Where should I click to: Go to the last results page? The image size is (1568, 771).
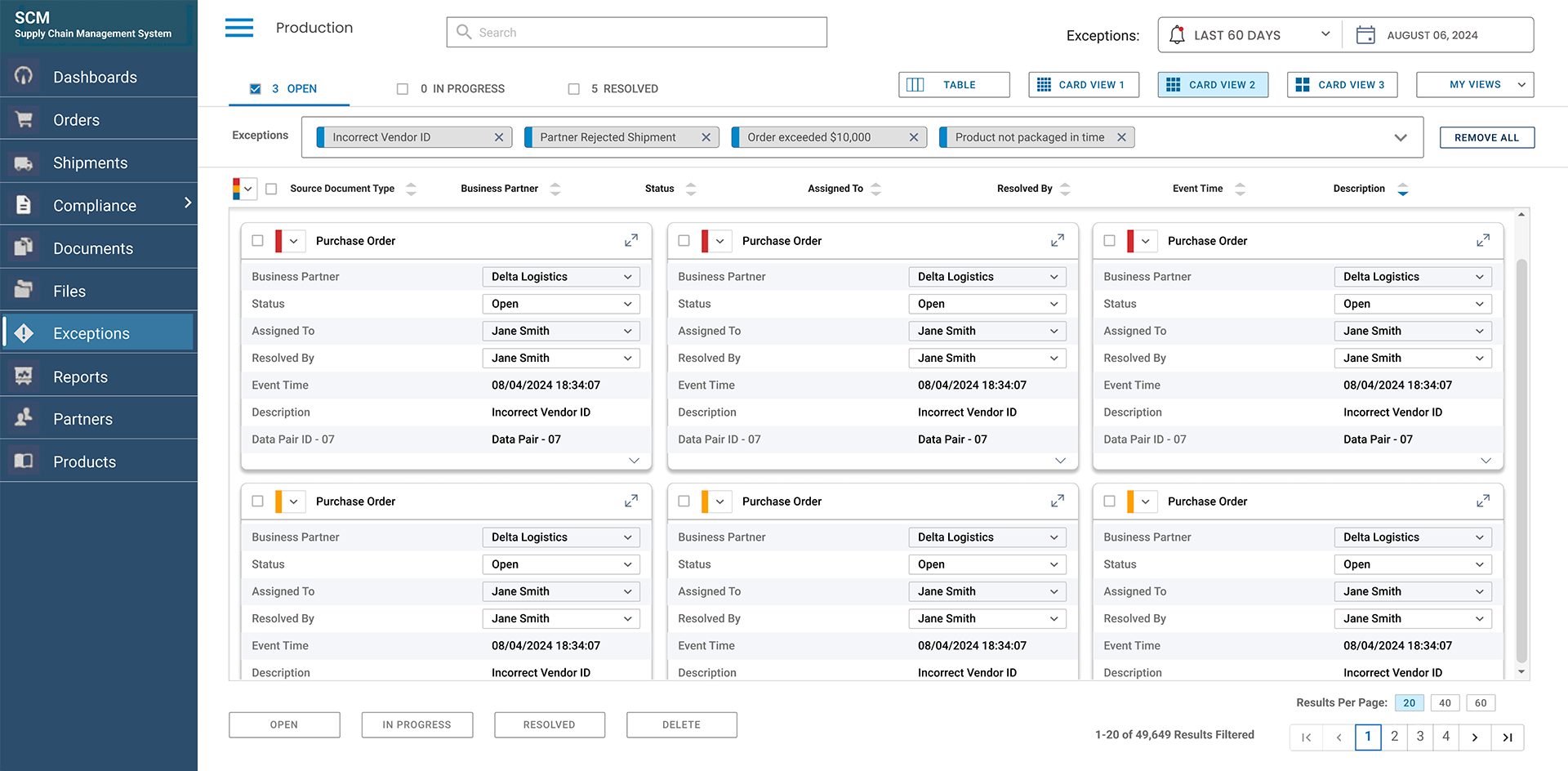(x=1507, y=737)
